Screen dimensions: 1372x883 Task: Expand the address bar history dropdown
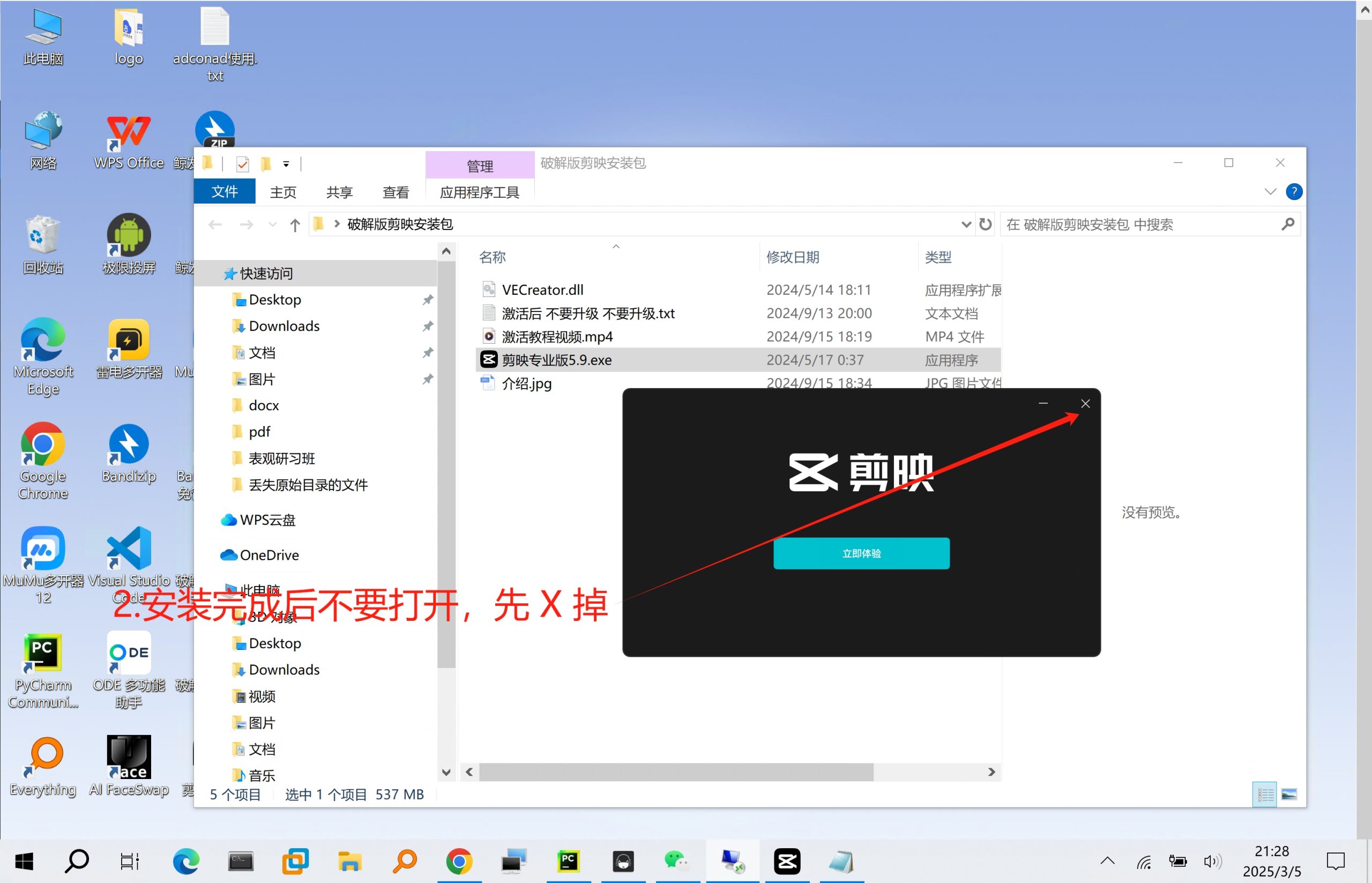point(966,224)
